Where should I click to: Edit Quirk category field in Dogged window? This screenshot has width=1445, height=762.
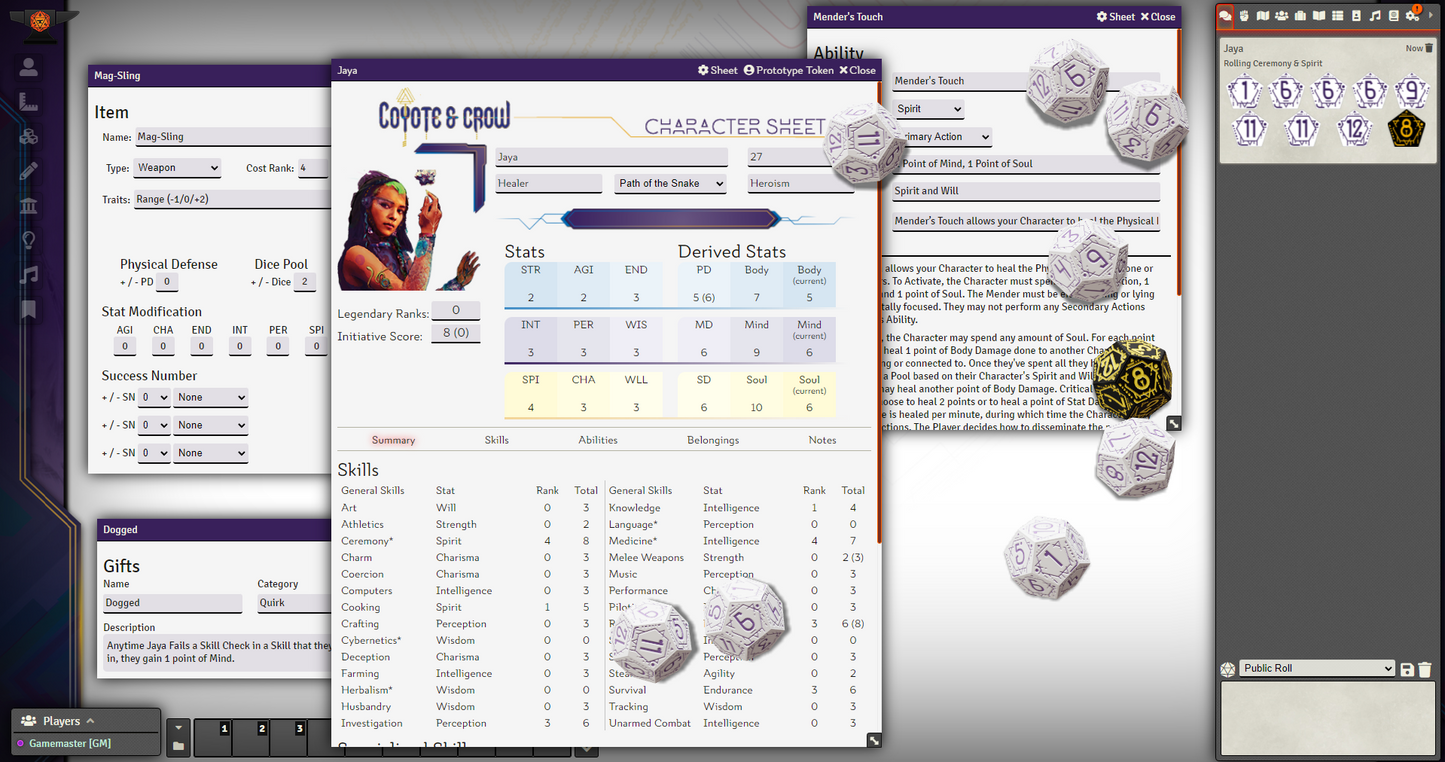coord(294,603)
